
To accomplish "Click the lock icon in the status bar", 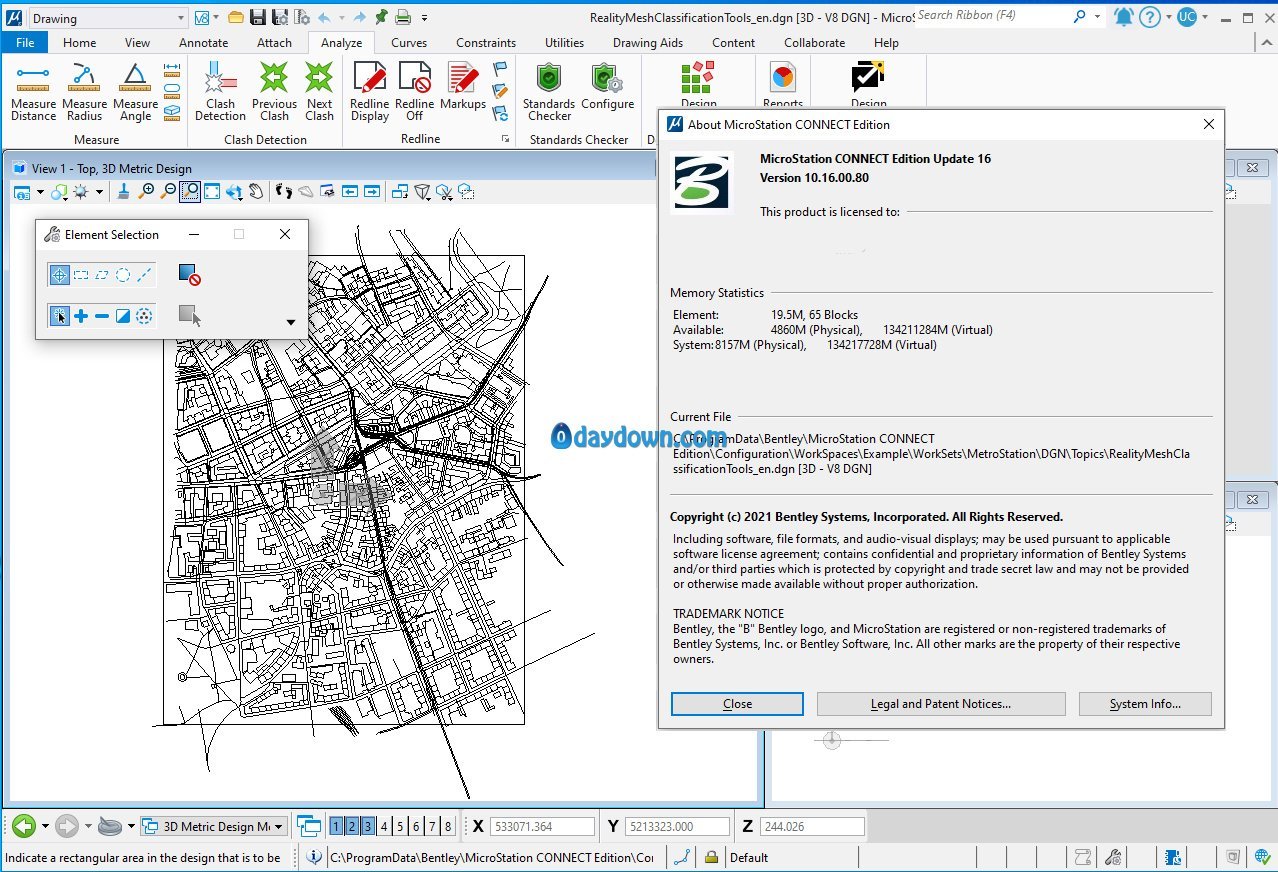I will [x=711, y=857].
